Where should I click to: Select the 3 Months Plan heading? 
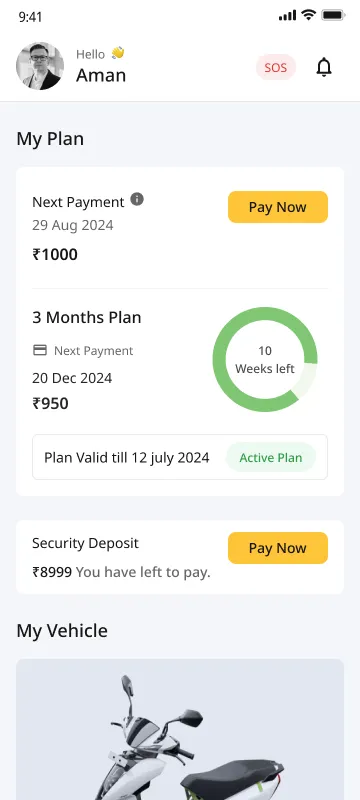coord(87,317)
